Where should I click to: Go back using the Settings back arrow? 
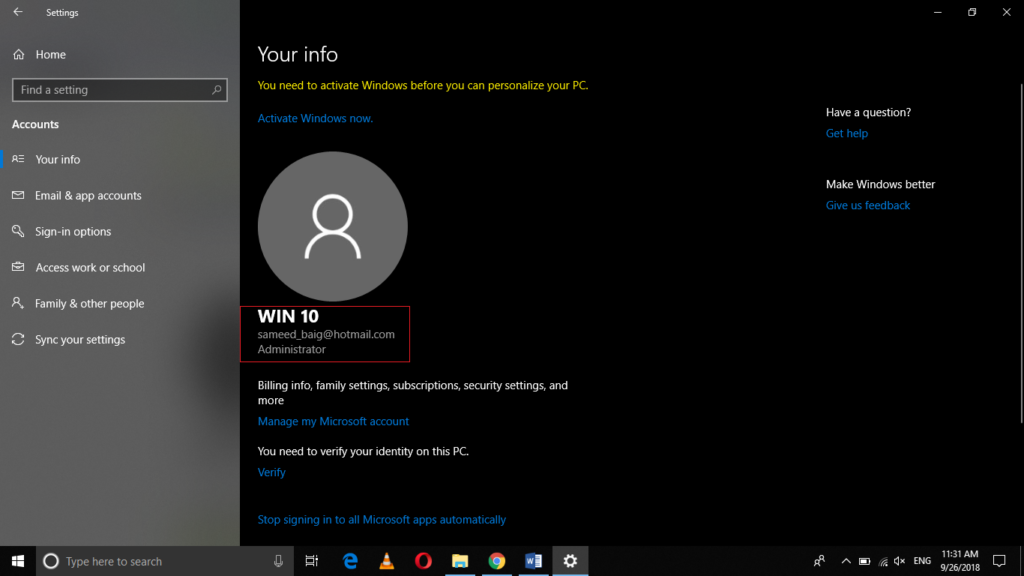[18, 12]
